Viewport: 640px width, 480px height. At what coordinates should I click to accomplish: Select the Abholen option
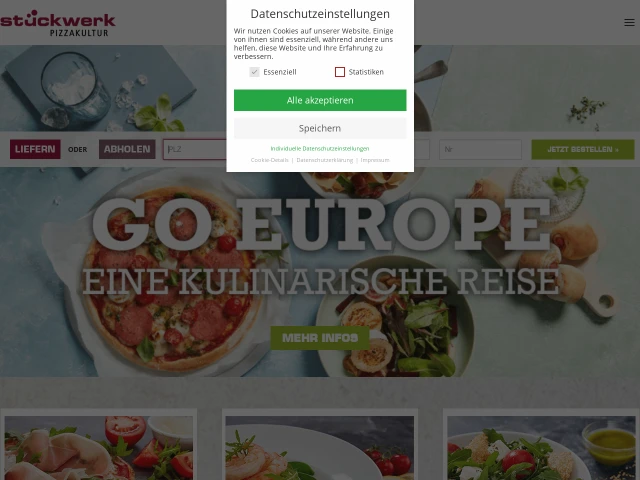(127, 149)
